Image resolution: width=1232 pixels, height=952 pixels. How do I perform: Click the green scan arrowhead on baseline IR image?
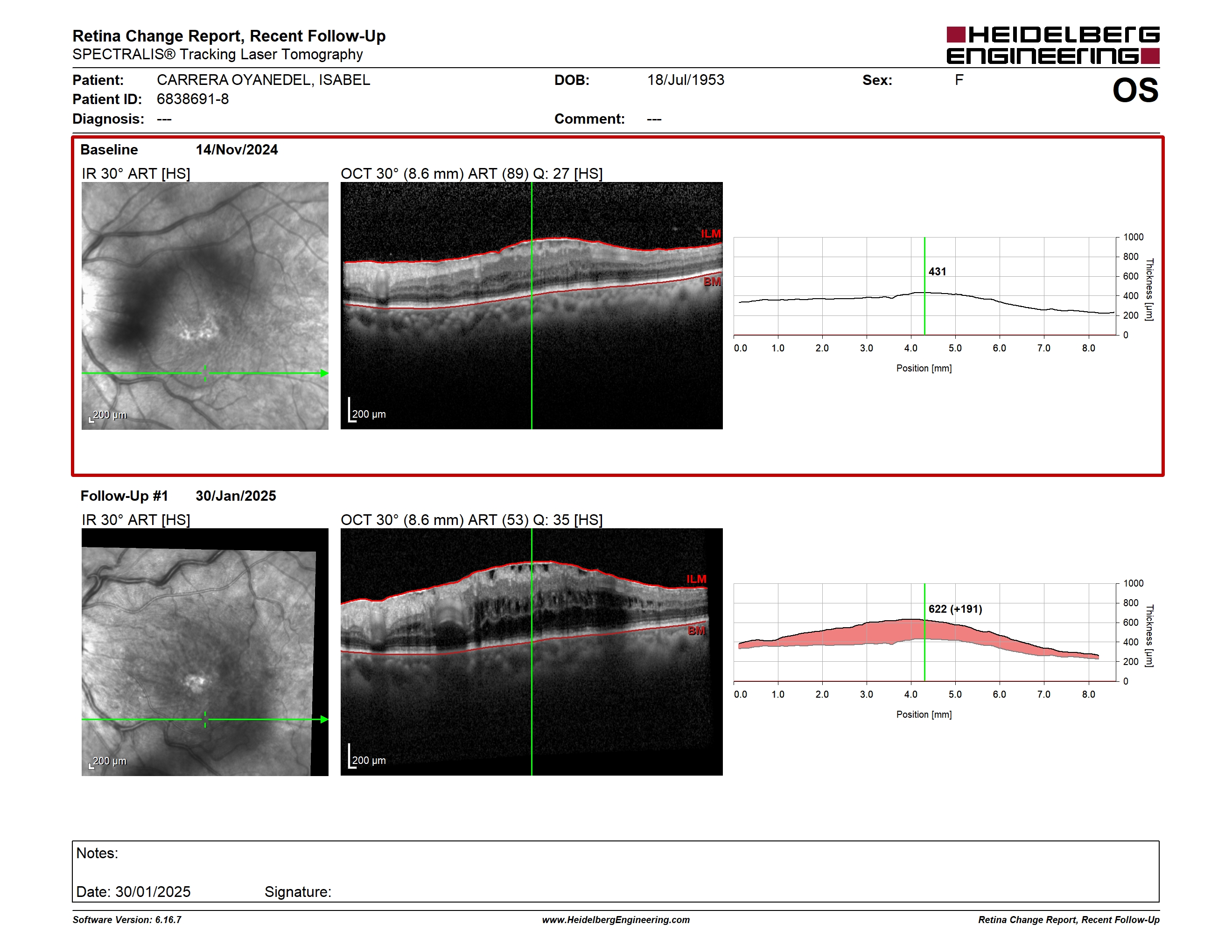[x=324, y=373]
